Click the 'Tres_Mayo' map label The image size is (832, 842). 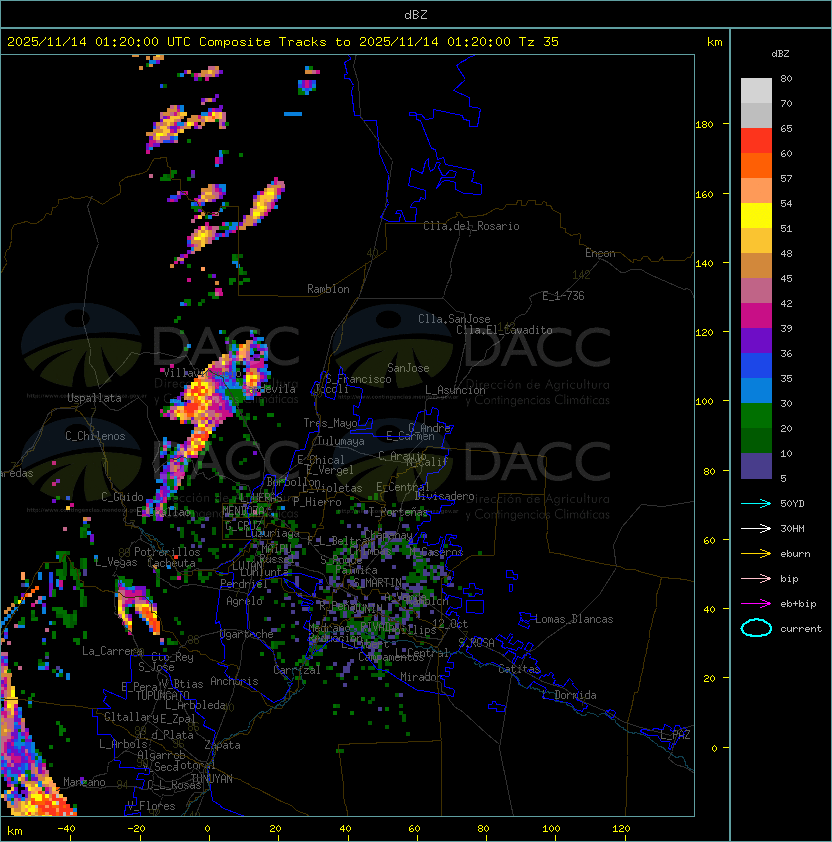click(330, 423)
